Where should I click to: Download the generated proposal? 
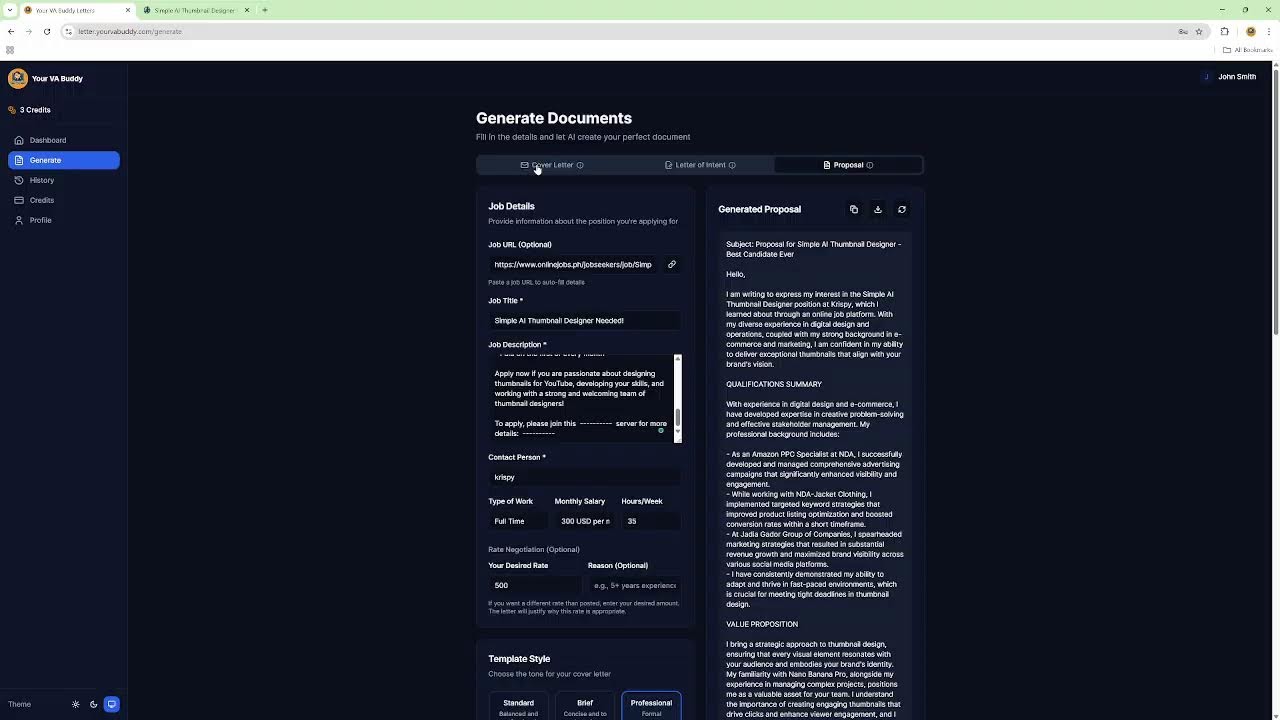click(878, 209)
